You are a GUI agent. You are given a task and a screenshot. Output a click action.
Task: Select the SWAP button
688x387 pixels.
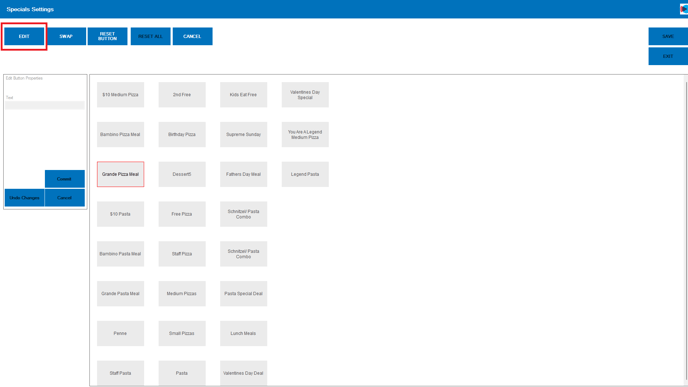tap(66, 36)
